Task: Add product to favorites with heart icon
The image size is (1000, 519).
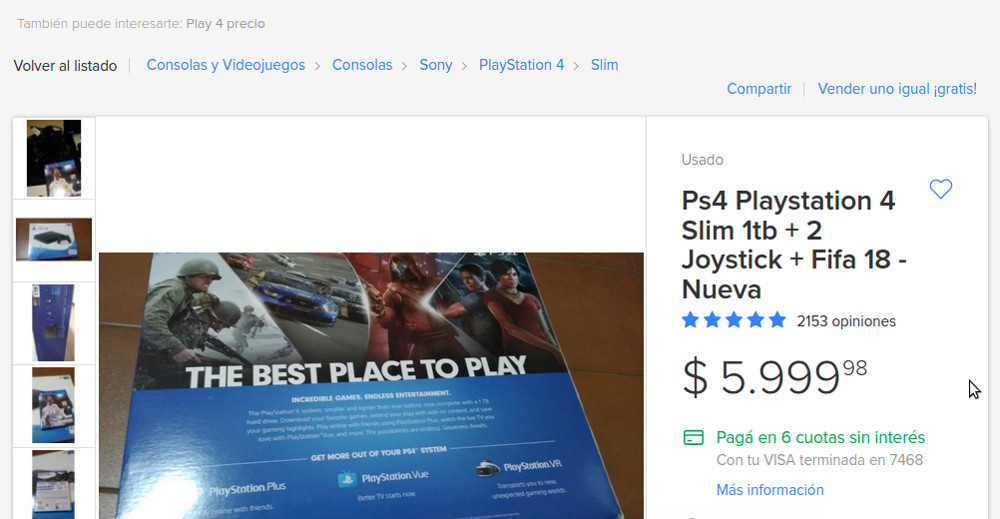Action: (x=940, y=189)
